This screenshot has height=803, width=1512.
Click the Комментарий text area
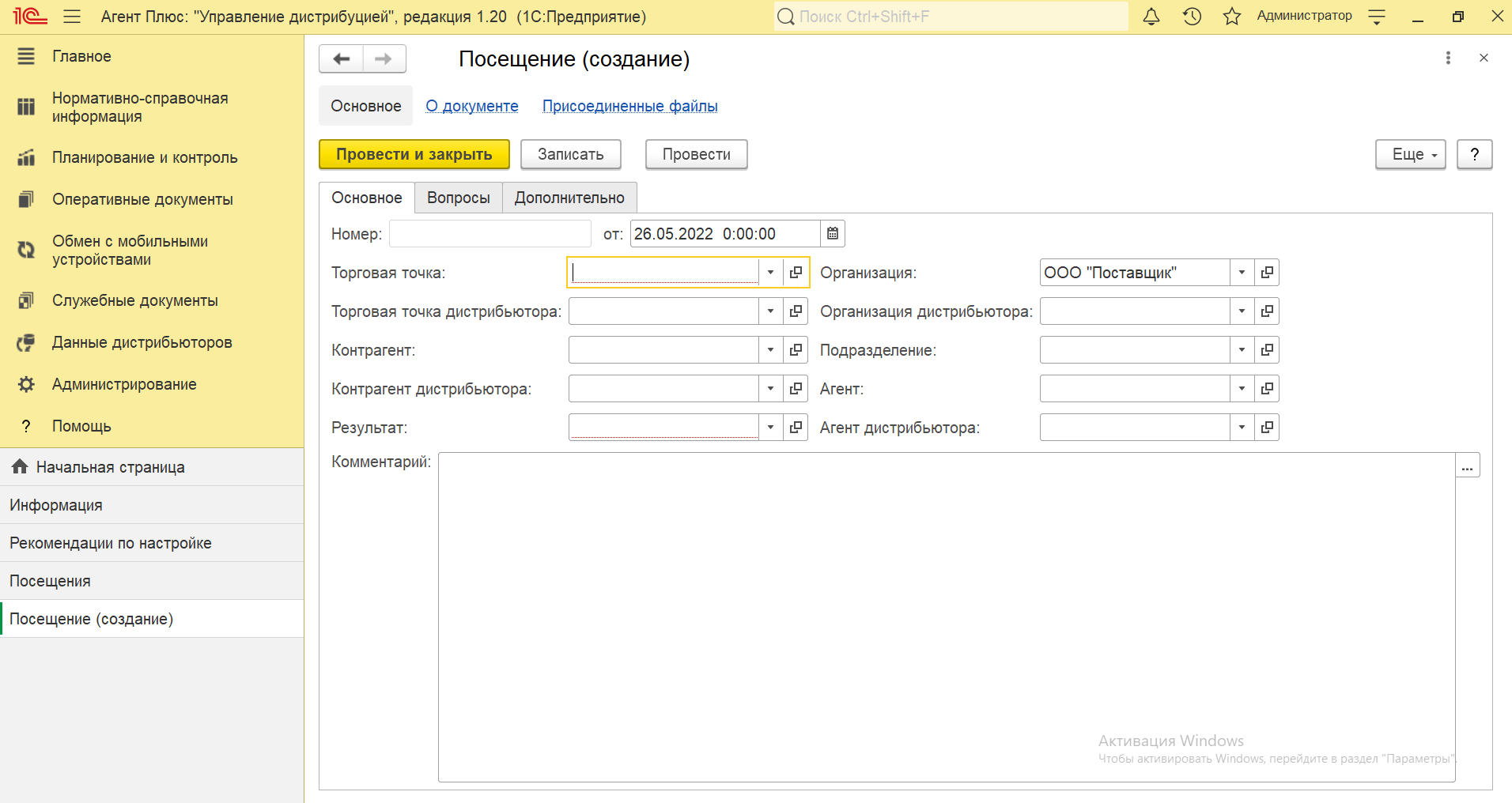947,617
